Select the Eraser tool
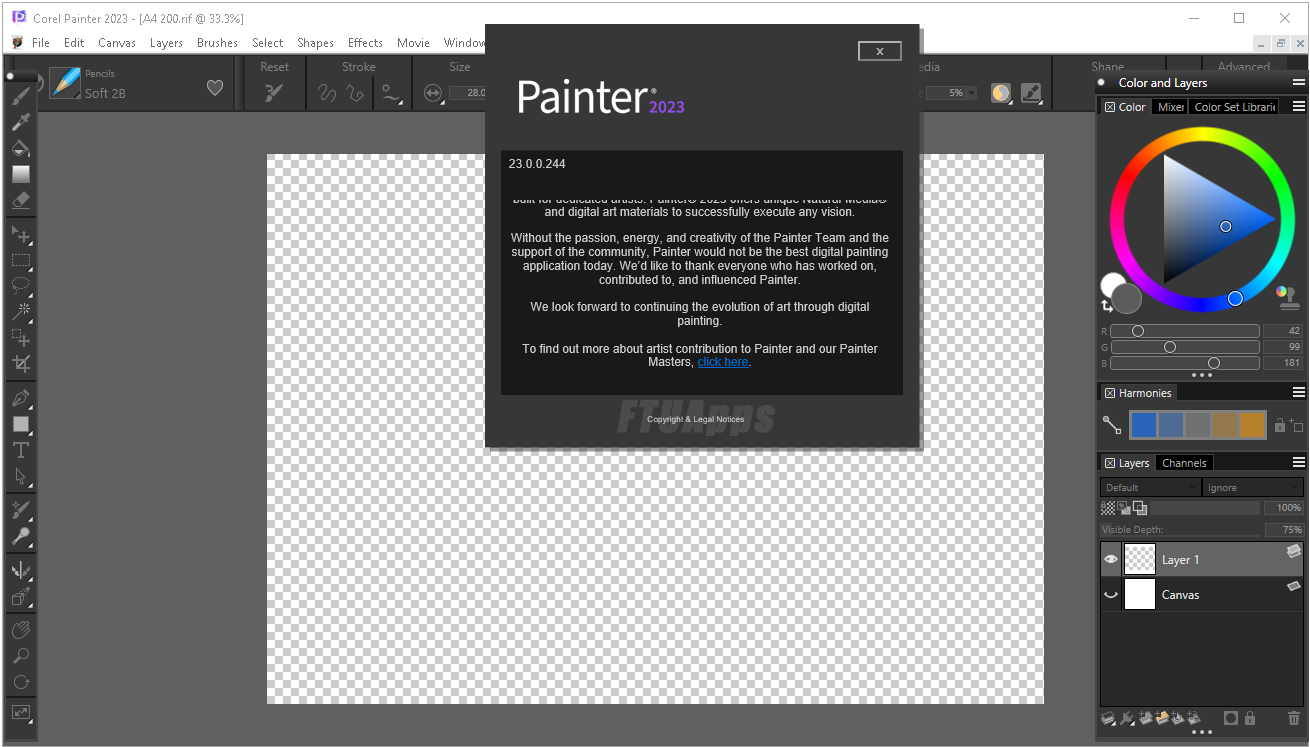This screenshot has height=747, width=1310. coord(20,200)
